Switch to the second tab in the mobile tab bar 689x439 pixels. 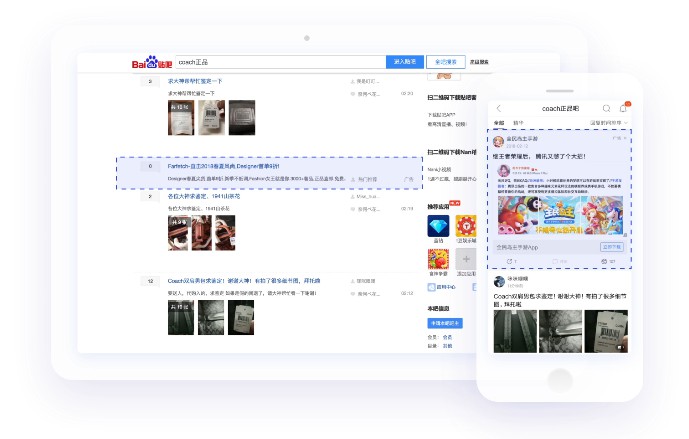(x=518, y=122)
